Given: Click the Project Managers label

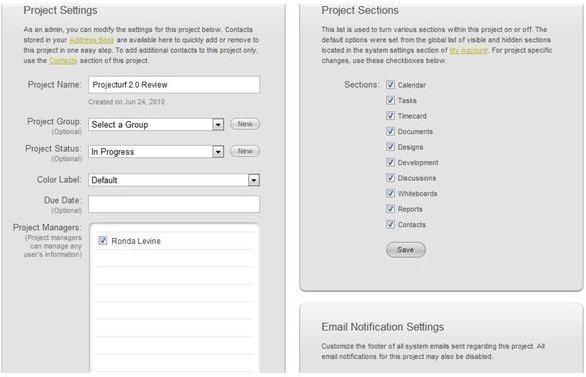Looking at the screenshot, I should point(47,227).
